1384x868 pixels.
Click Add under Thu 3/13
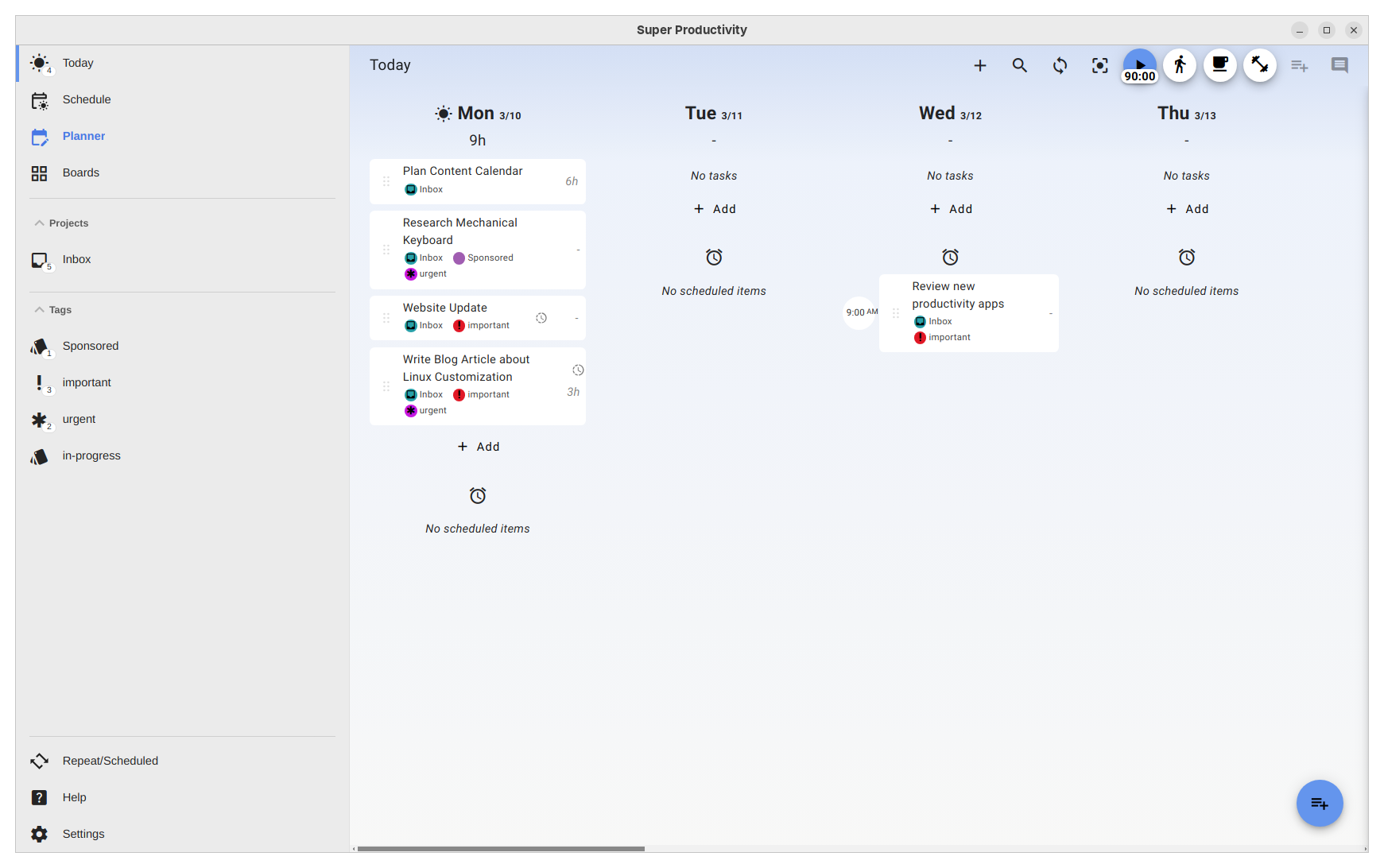click(x=1186, y=209)
